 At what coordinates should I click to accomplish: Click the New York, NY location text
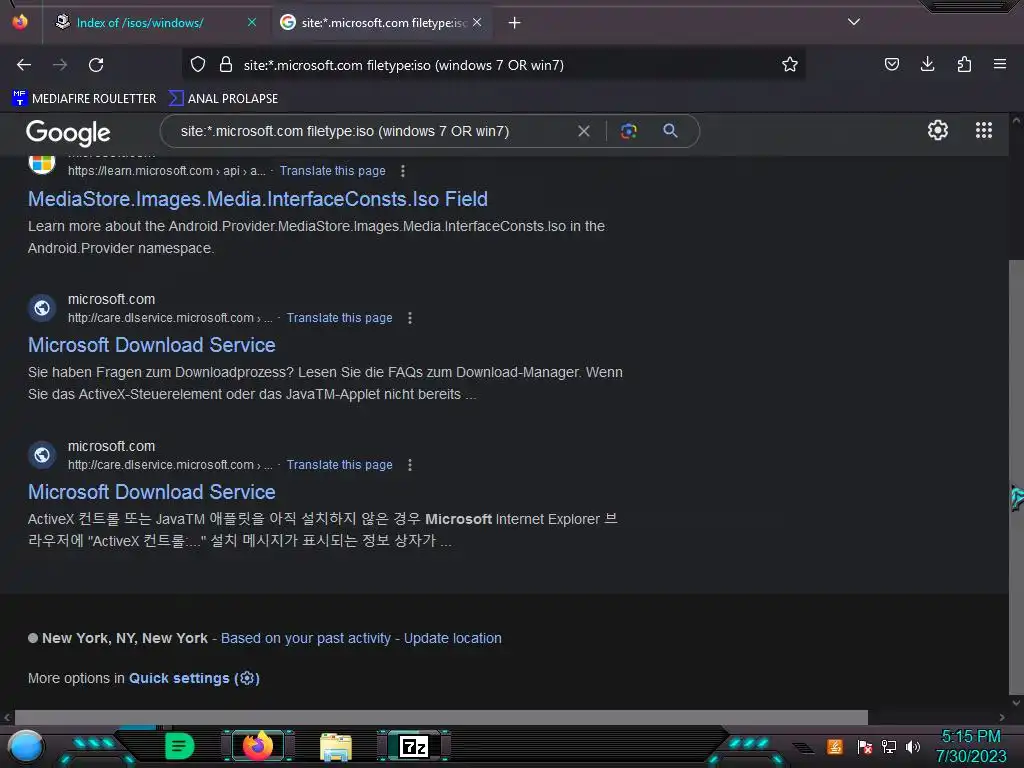click(125, 638)
